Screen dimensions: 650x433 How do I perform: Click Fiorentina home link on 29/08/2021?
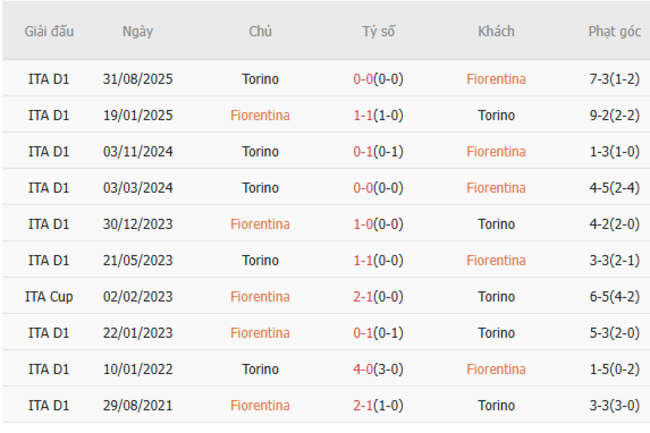click(x=260, y=405)
